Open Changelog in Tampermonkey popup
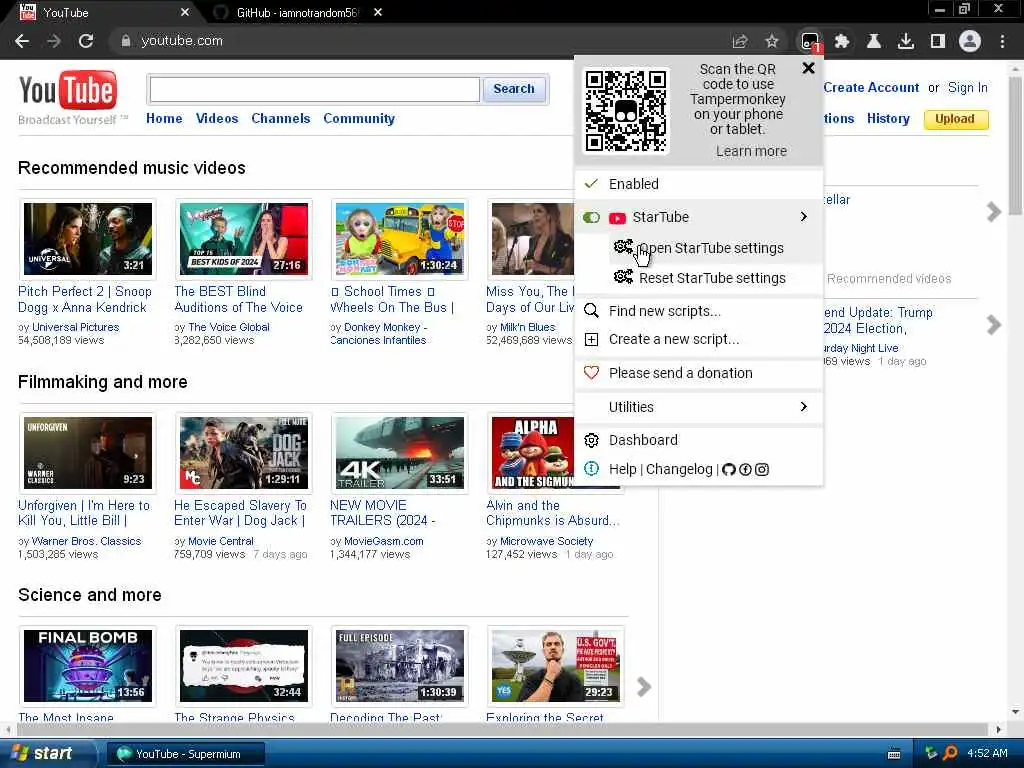Image resolution: width=1024 pixels, height=768 pixels. click(679, 469)
